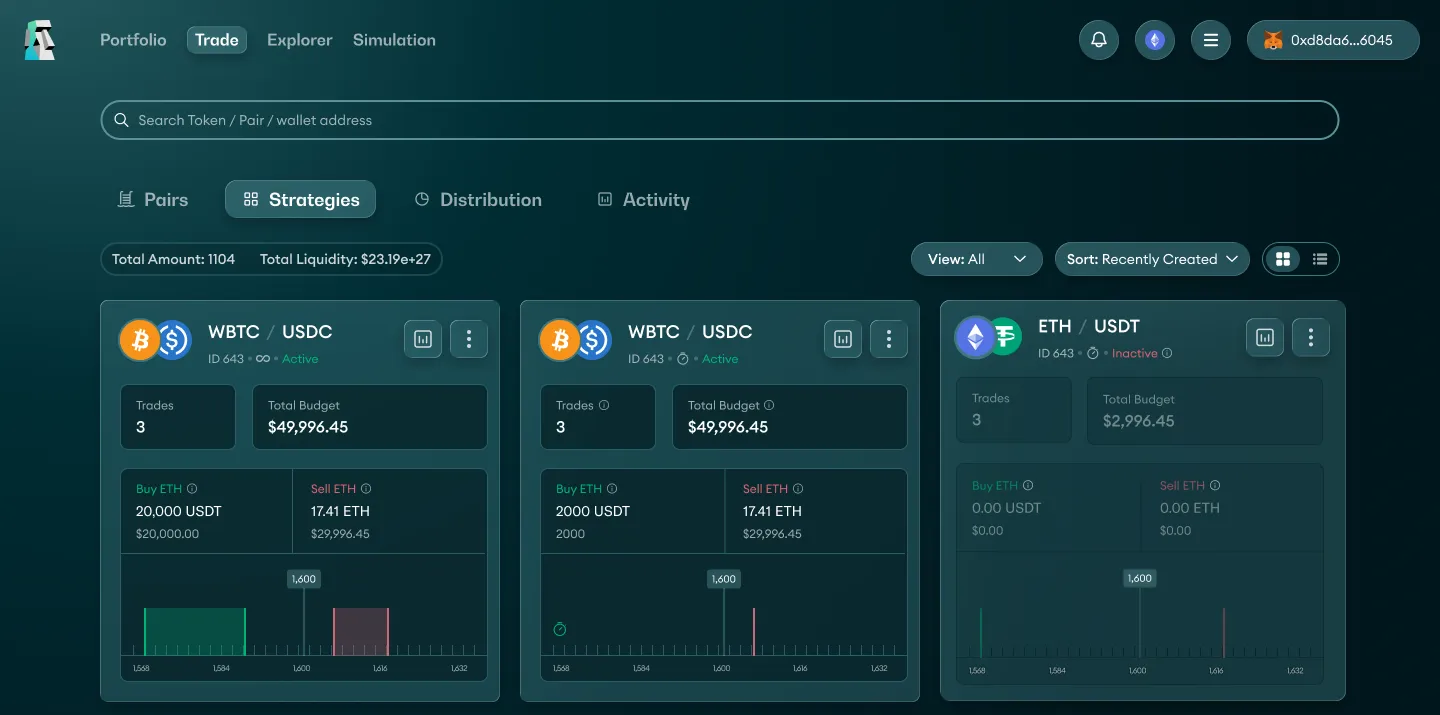Open wallet 0xd8da6...6045 account button
Image resolution: width=1440 pixels, height=715 pixels.
point(1333,40)
